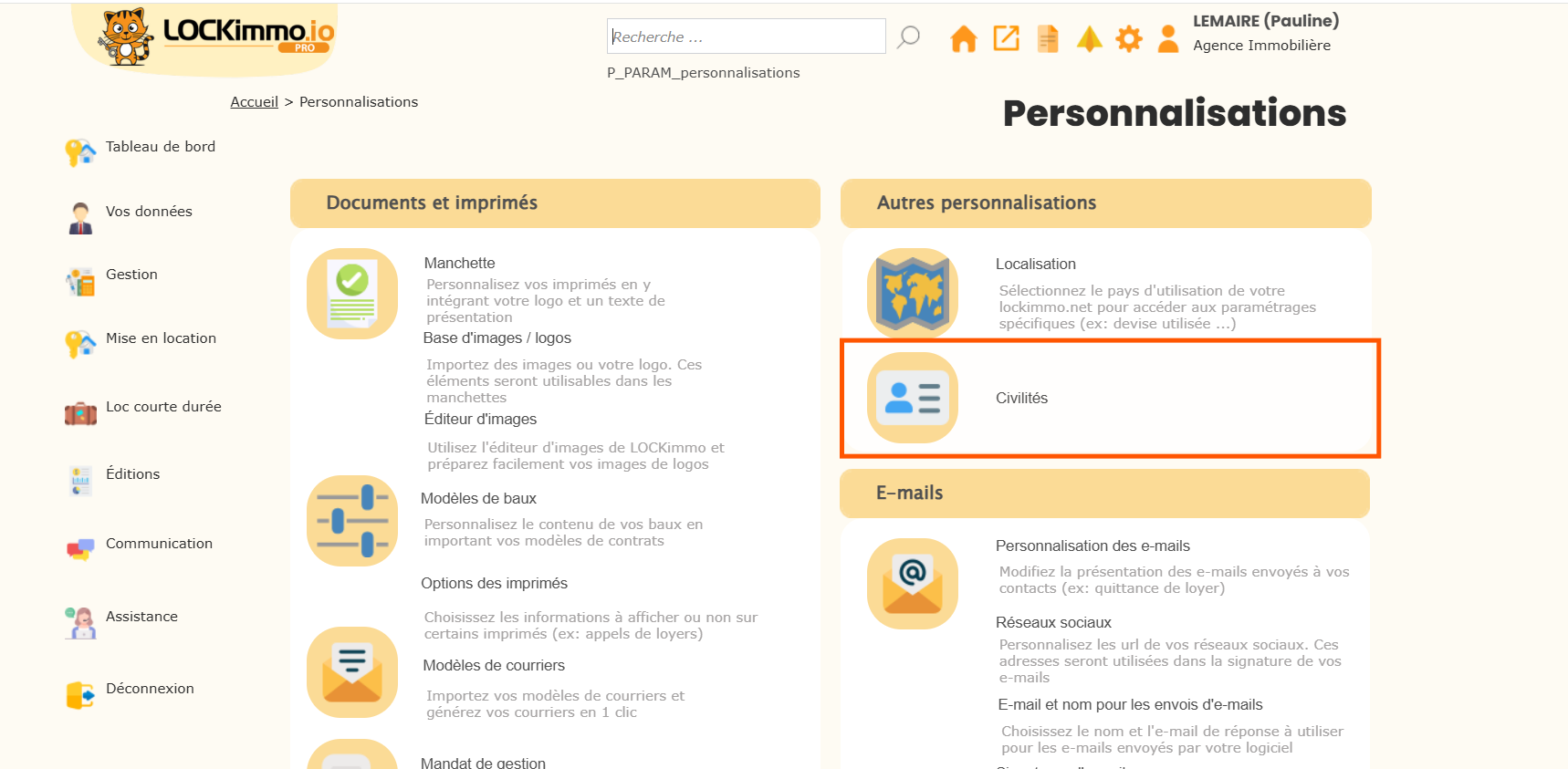Open the settings gear icon
The width and height of the screenshot is (1568, 769).
coord(1129,38)
